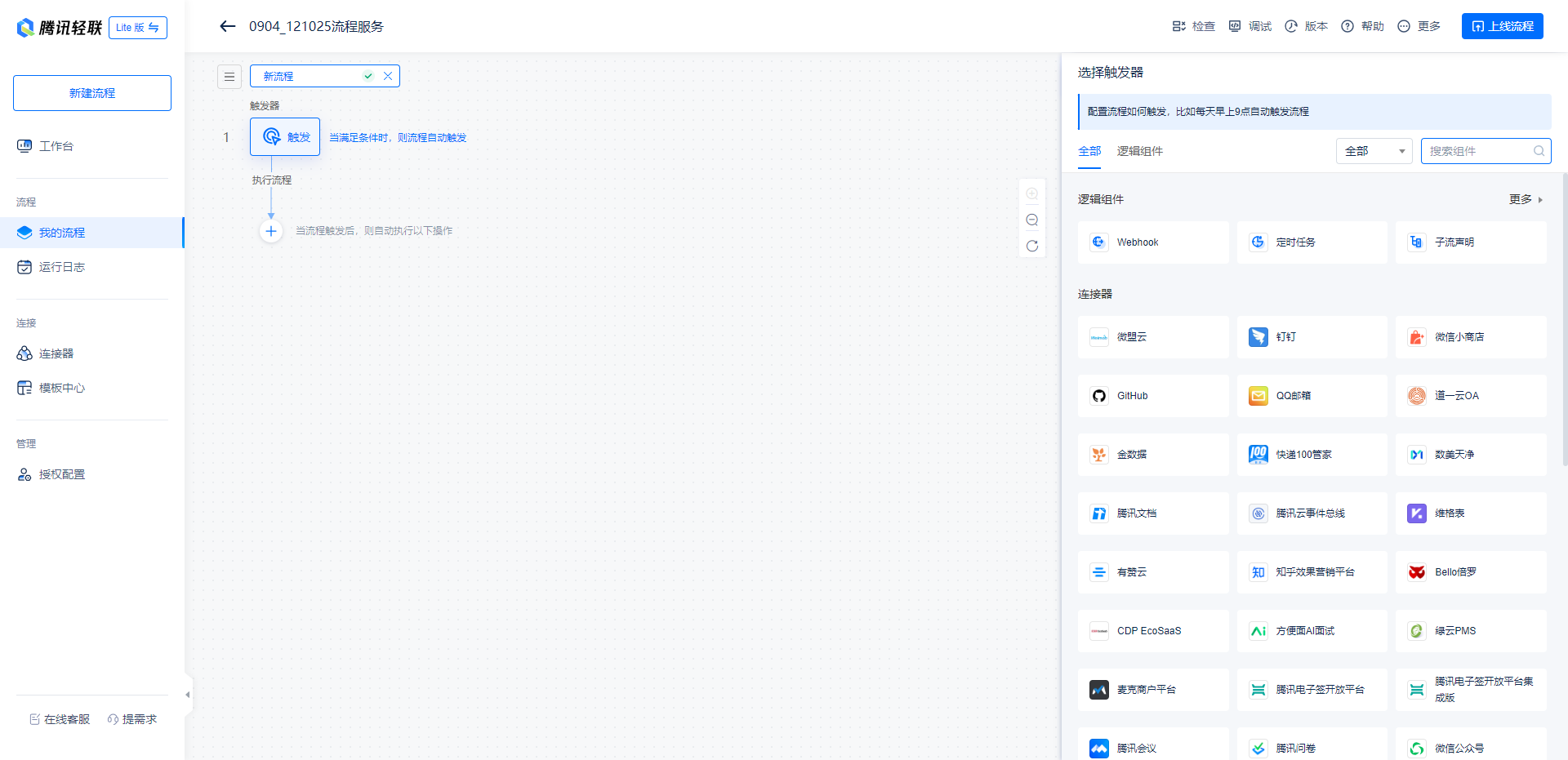Cancel flow name editing with the X
Screen dimensions: 1568x760
[388, 76]
